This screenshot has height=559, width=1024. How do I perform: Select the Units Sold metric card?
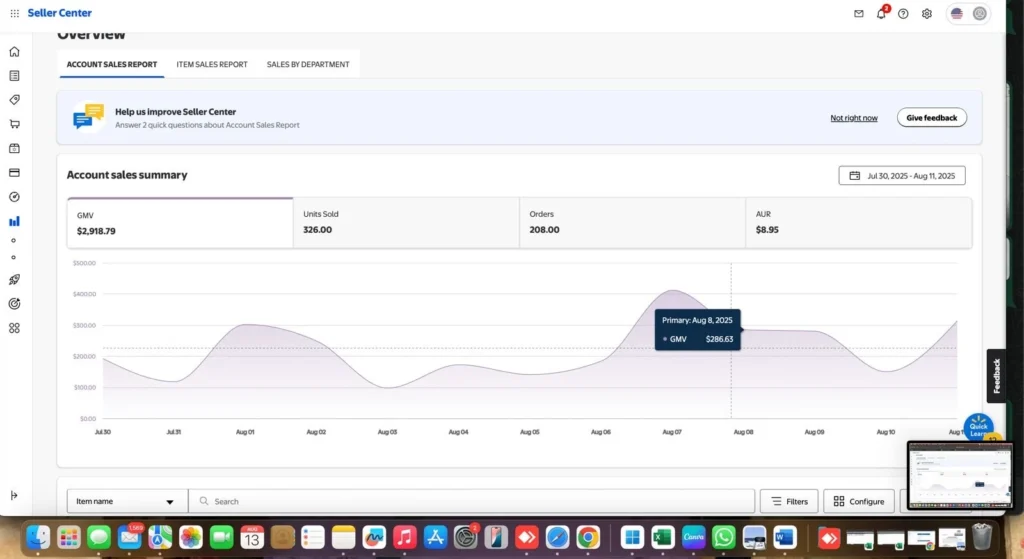406,222
